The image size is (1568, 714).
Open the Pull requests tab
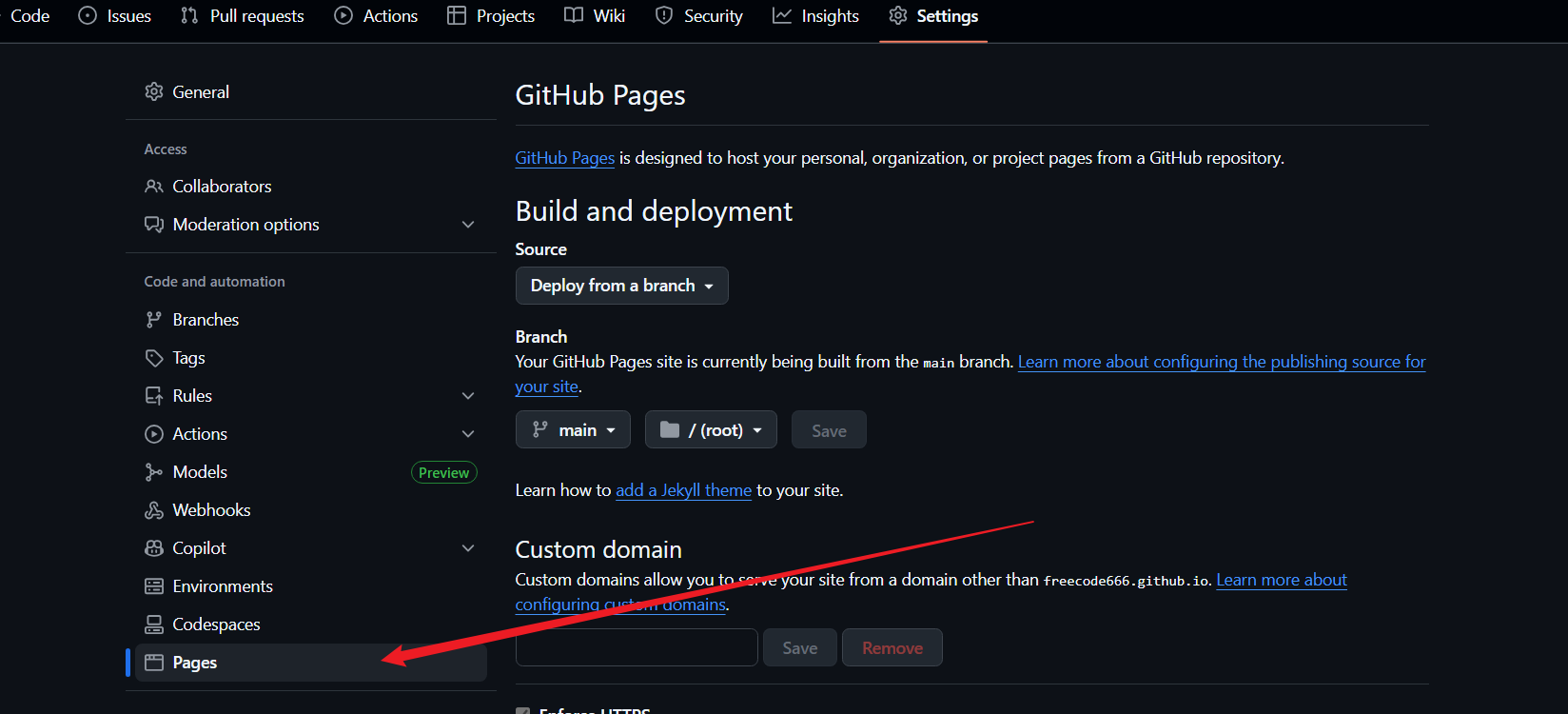(x=243, y=16)
